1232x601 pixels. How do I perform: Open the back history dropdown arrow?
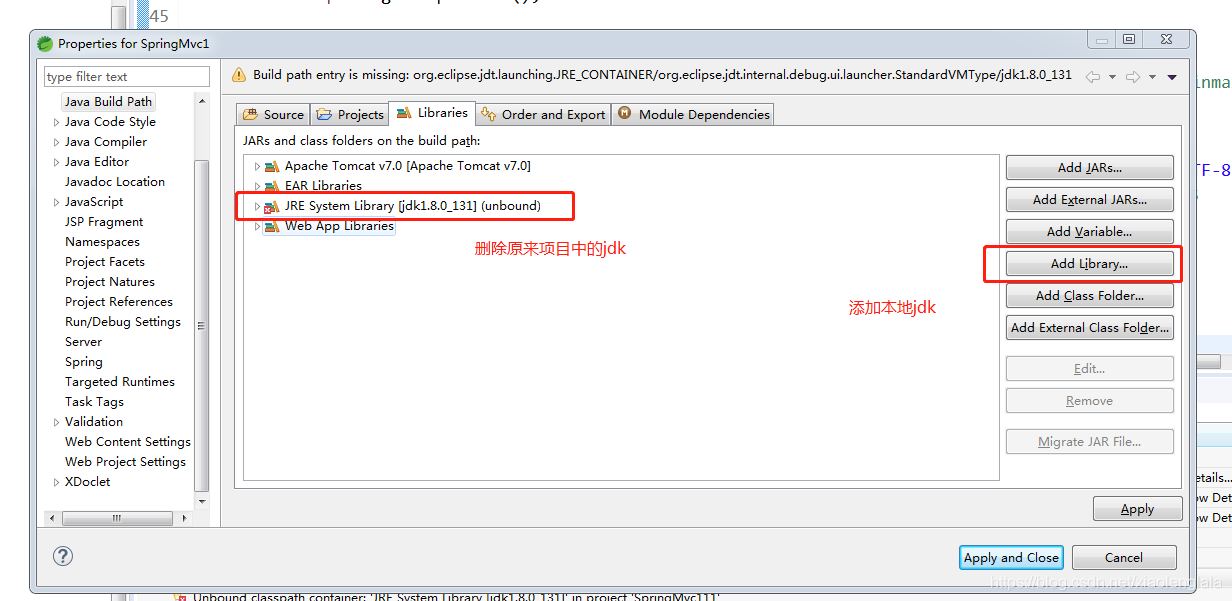(1112, 77)
